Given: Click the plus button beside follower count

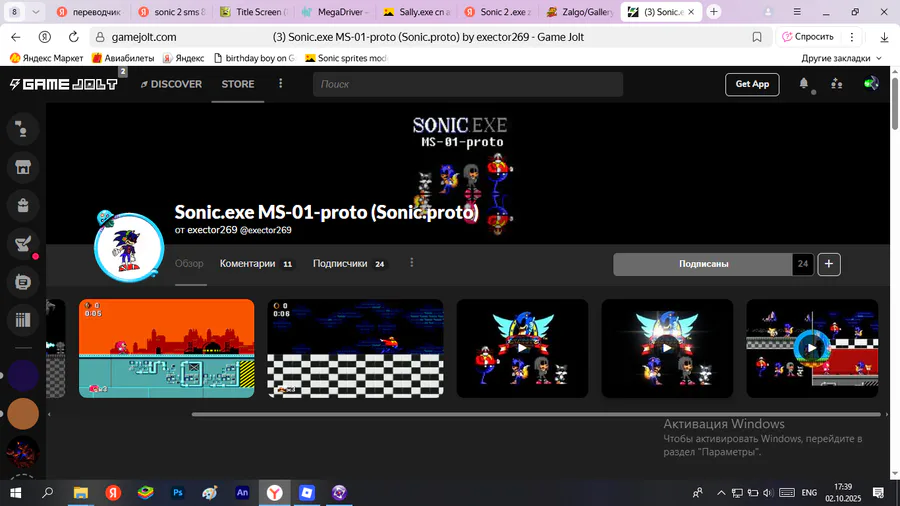Looking at the screenshot, I should [829, 264].
